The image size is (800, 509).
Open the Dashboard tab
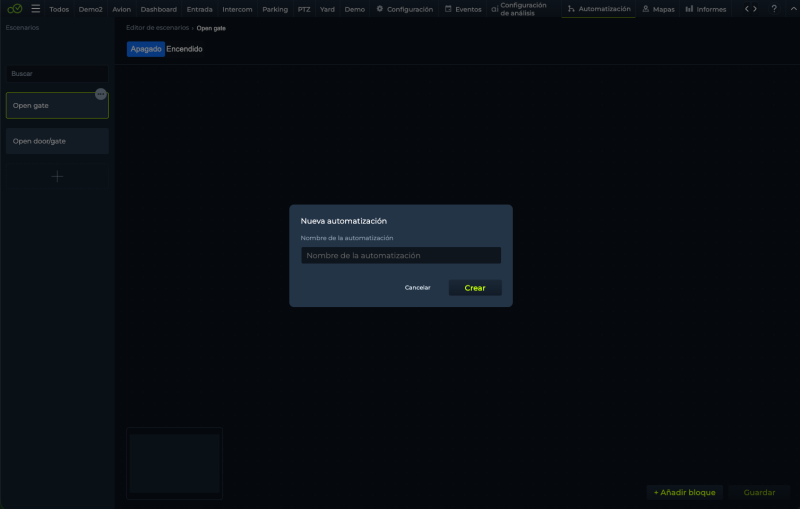coord(159,9)
